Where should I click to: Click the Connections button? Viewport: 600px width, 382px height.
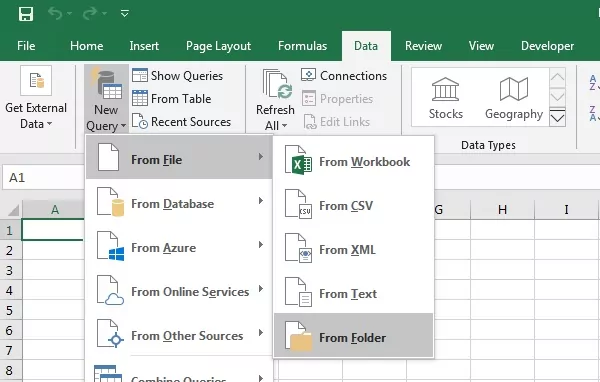[x=344, y=75]
